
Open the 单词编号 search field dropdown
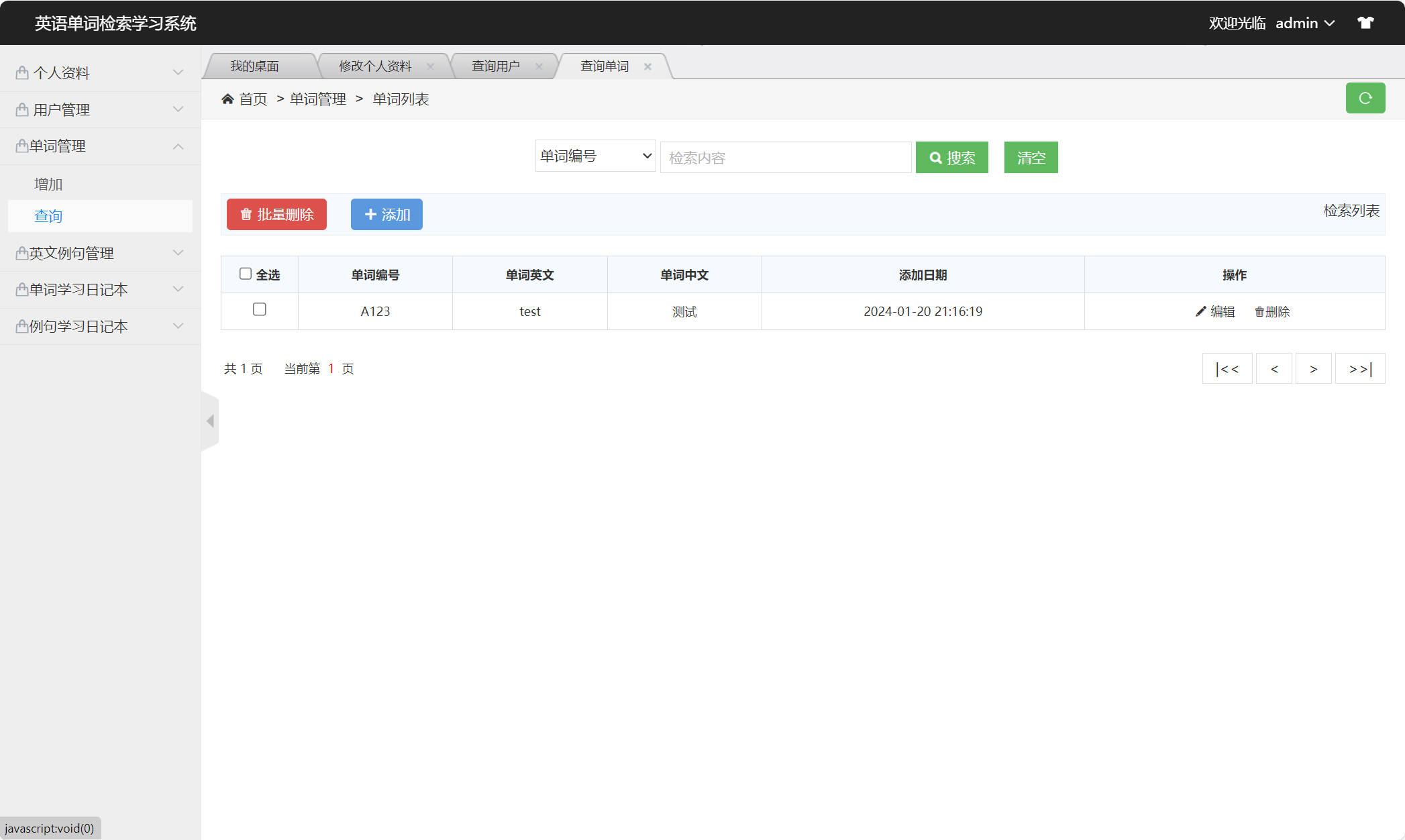594,155
